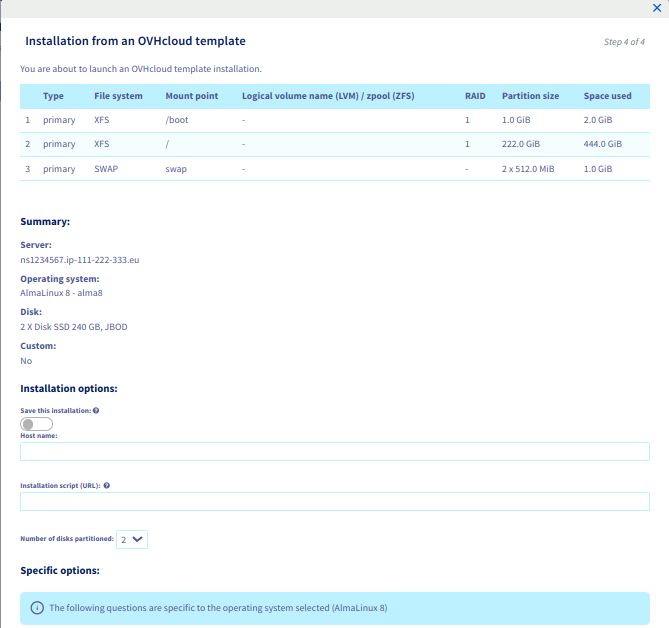Screen dimensions: 669x628
Task: Select the 222.0 GiB root partition row
Action: point(334,144)
